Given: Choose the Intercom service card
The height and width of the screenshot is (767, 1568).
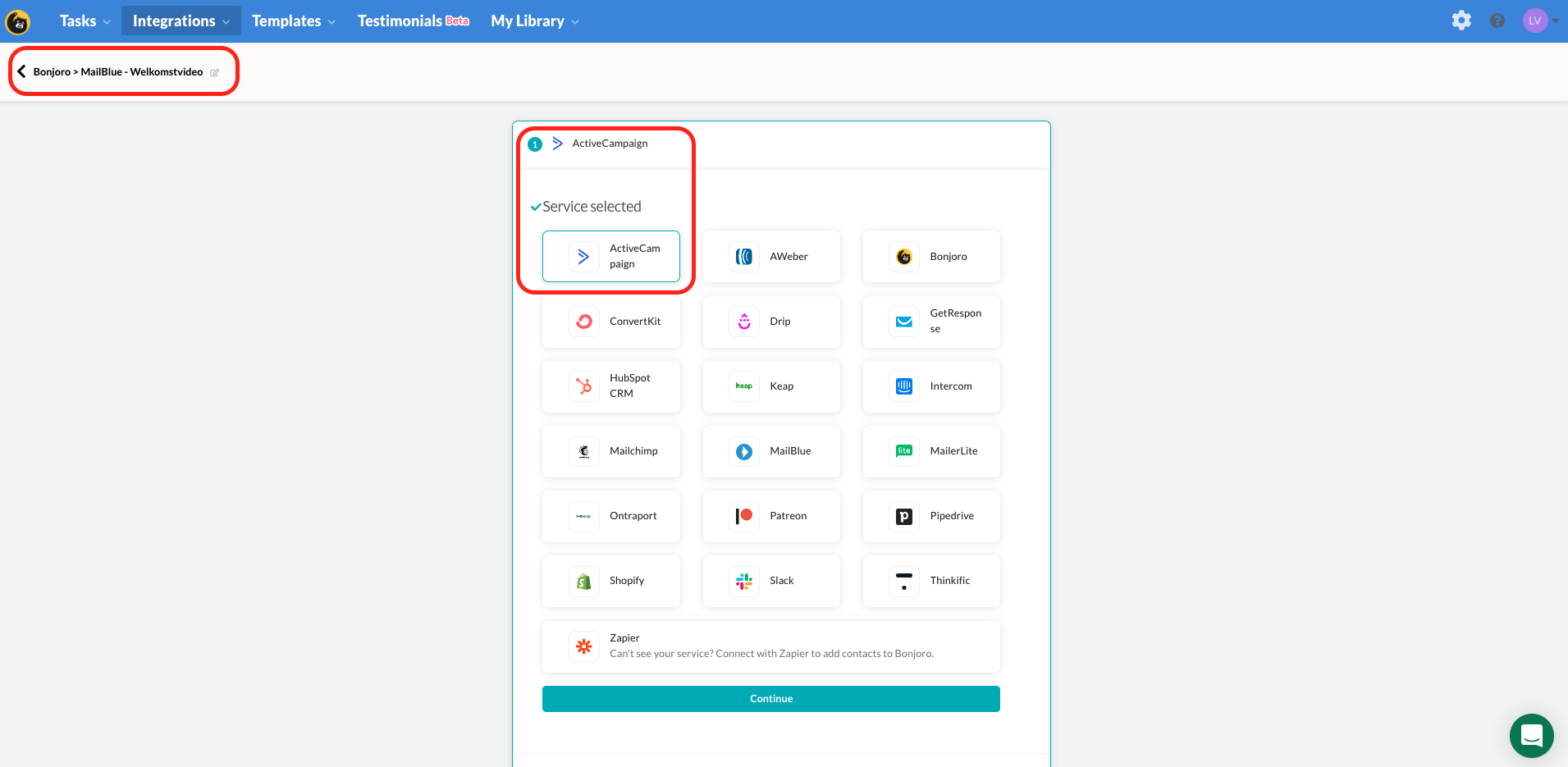Looking at the screenshot, I should tap(931, 386).
